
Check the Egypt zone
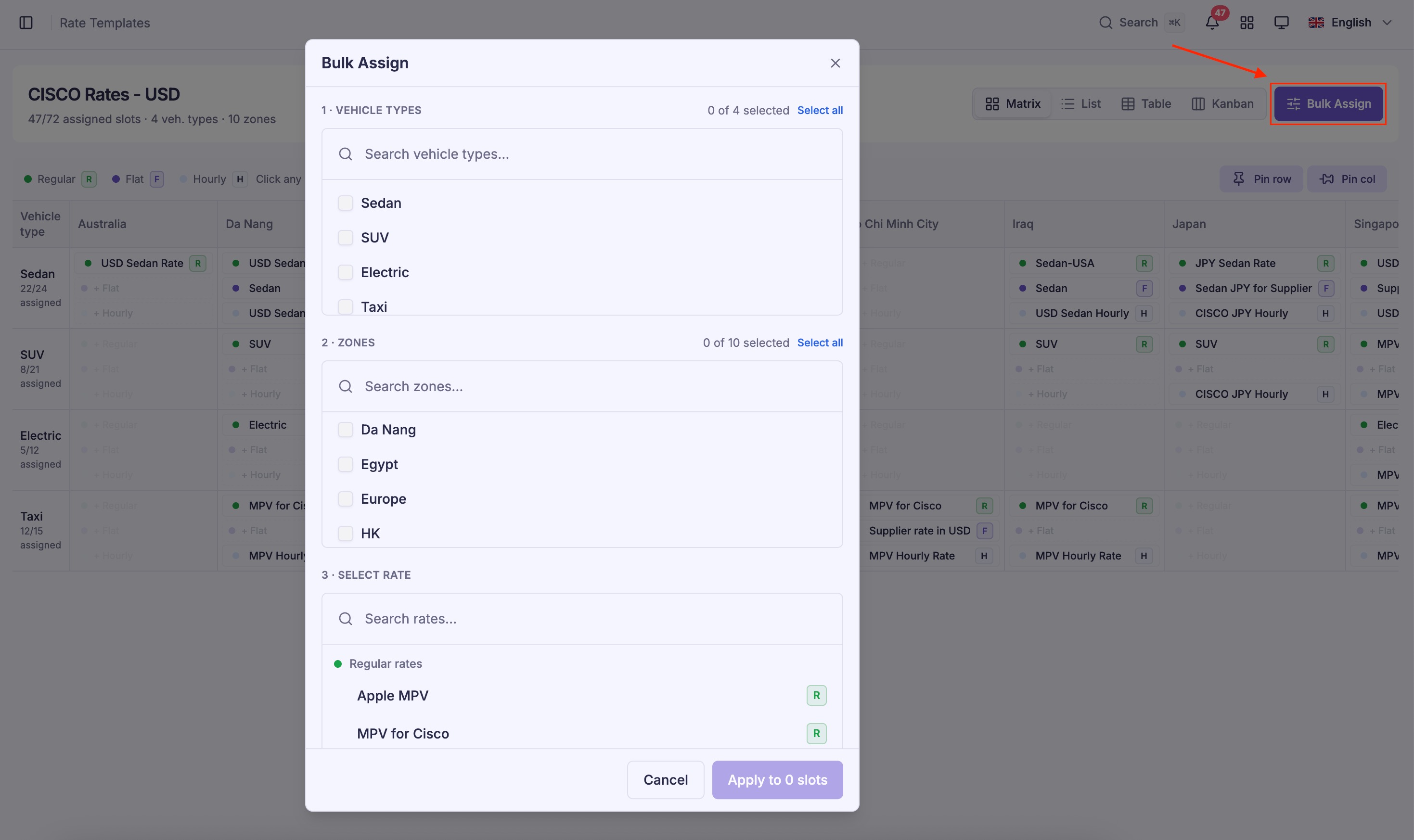point(346,464)
